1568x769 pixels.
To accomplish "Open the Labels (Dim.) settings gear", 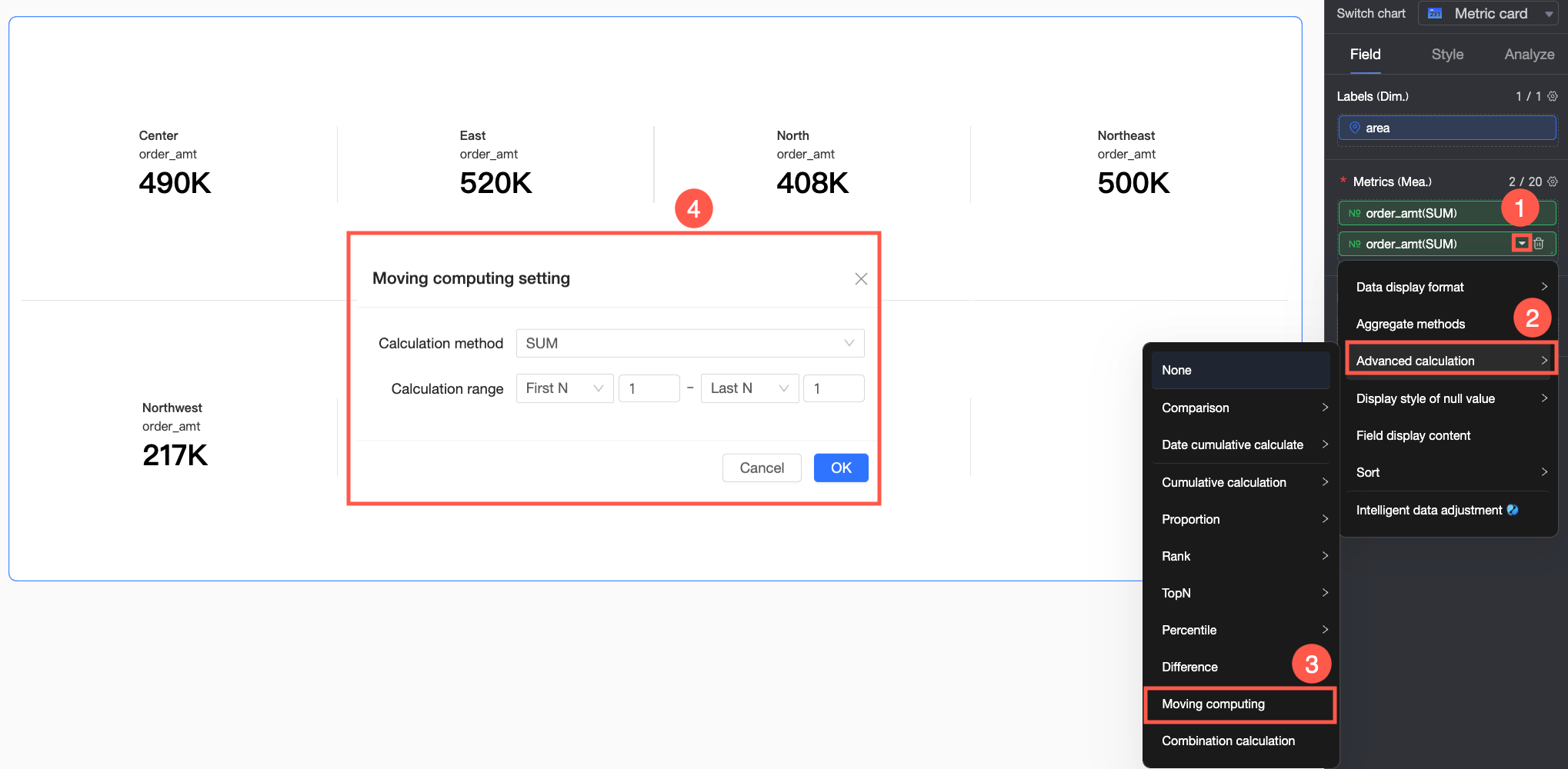I will pyautogui.click(x=1553, y=96).
